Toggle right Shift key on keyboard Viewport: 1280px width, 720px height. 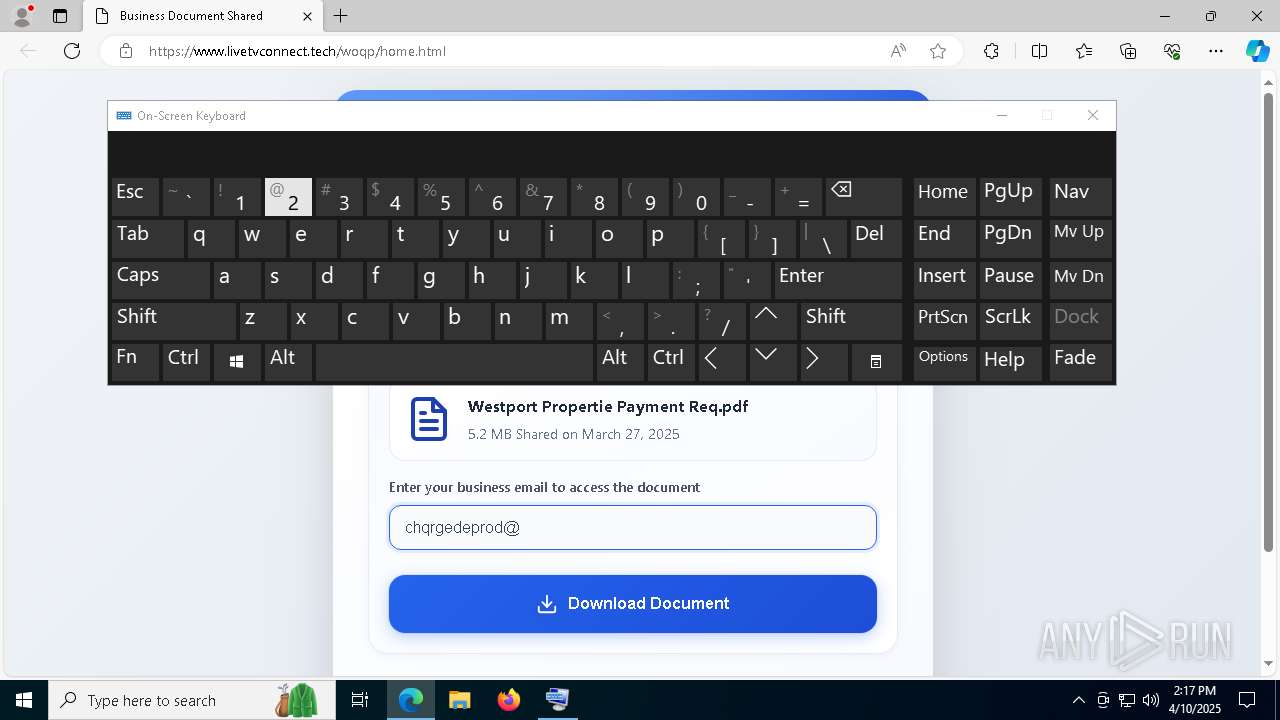851,320
